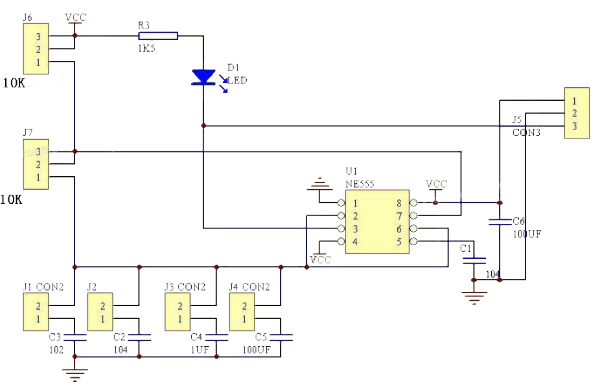Click the C6 100UF capacitor symbol

tap(500, 222)
